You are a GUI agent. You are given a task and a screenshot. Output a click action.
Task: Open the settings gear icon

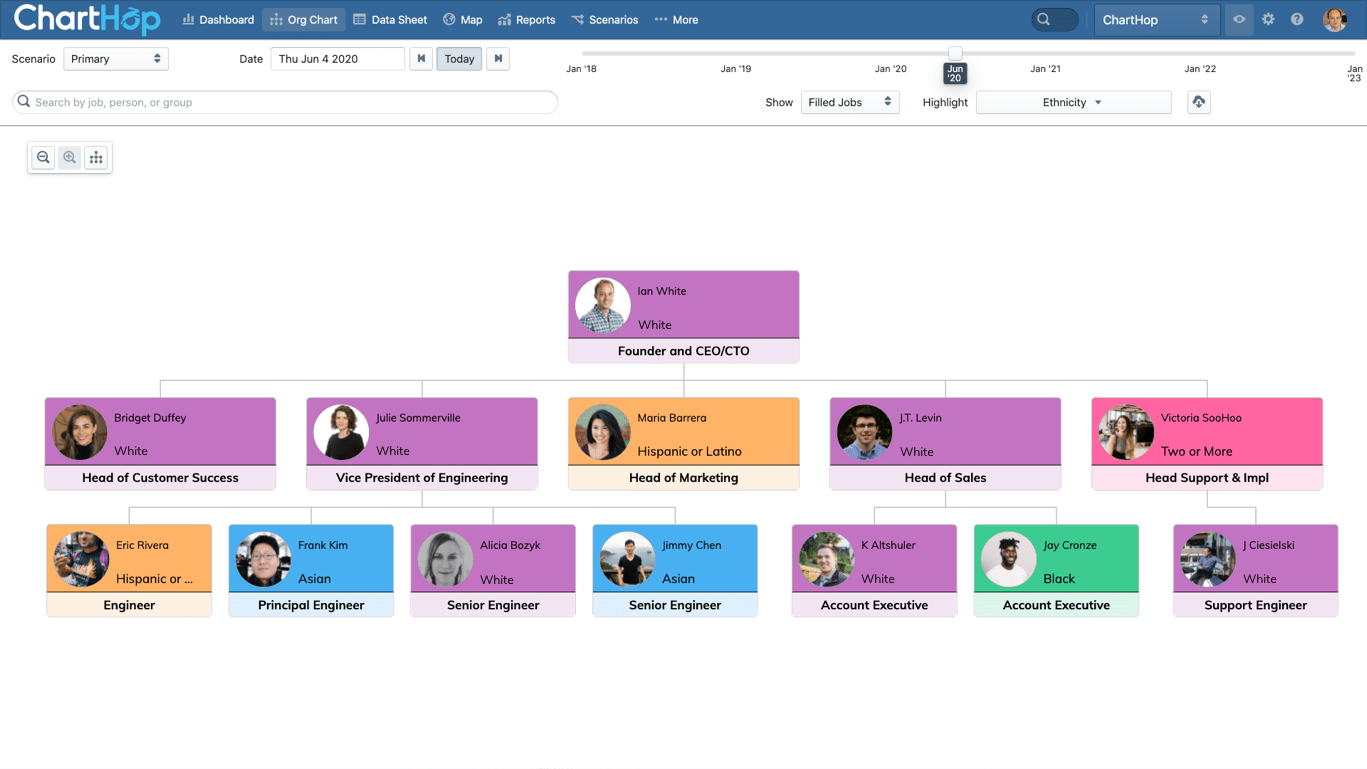coord(1268,19)
